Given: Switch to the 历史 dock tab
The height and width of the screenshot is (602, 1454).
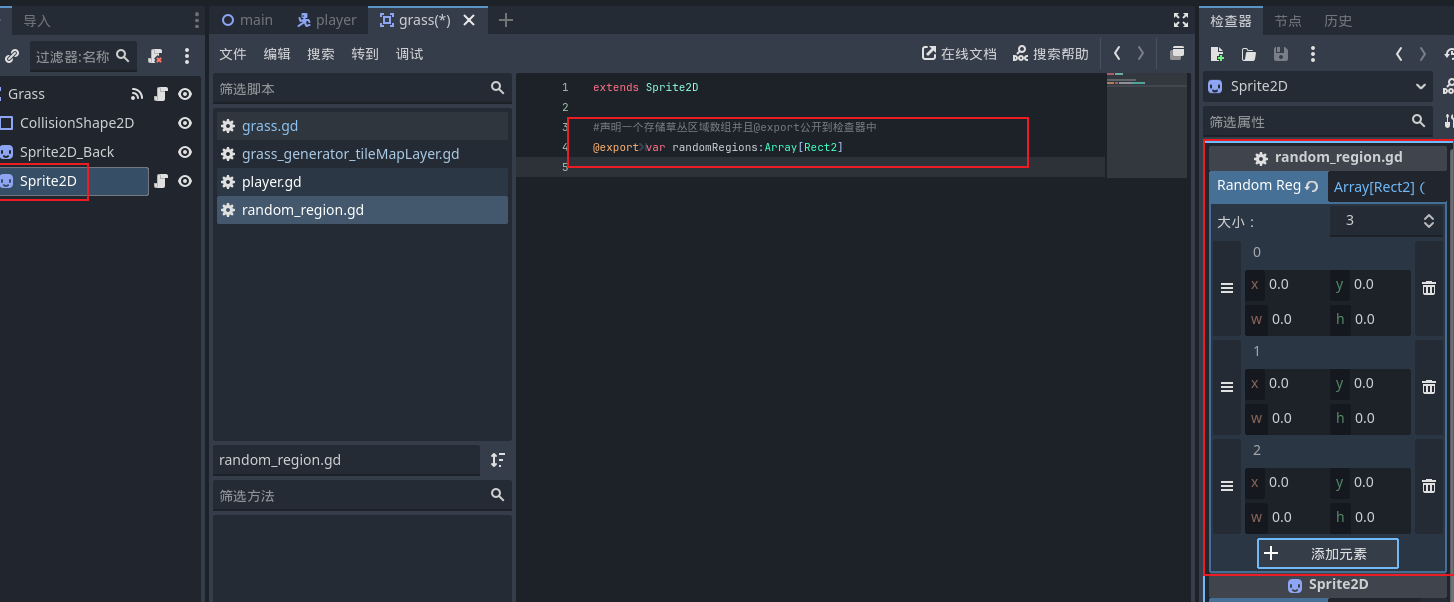Looking at the screenshot, I should [x=1338, y=20].
